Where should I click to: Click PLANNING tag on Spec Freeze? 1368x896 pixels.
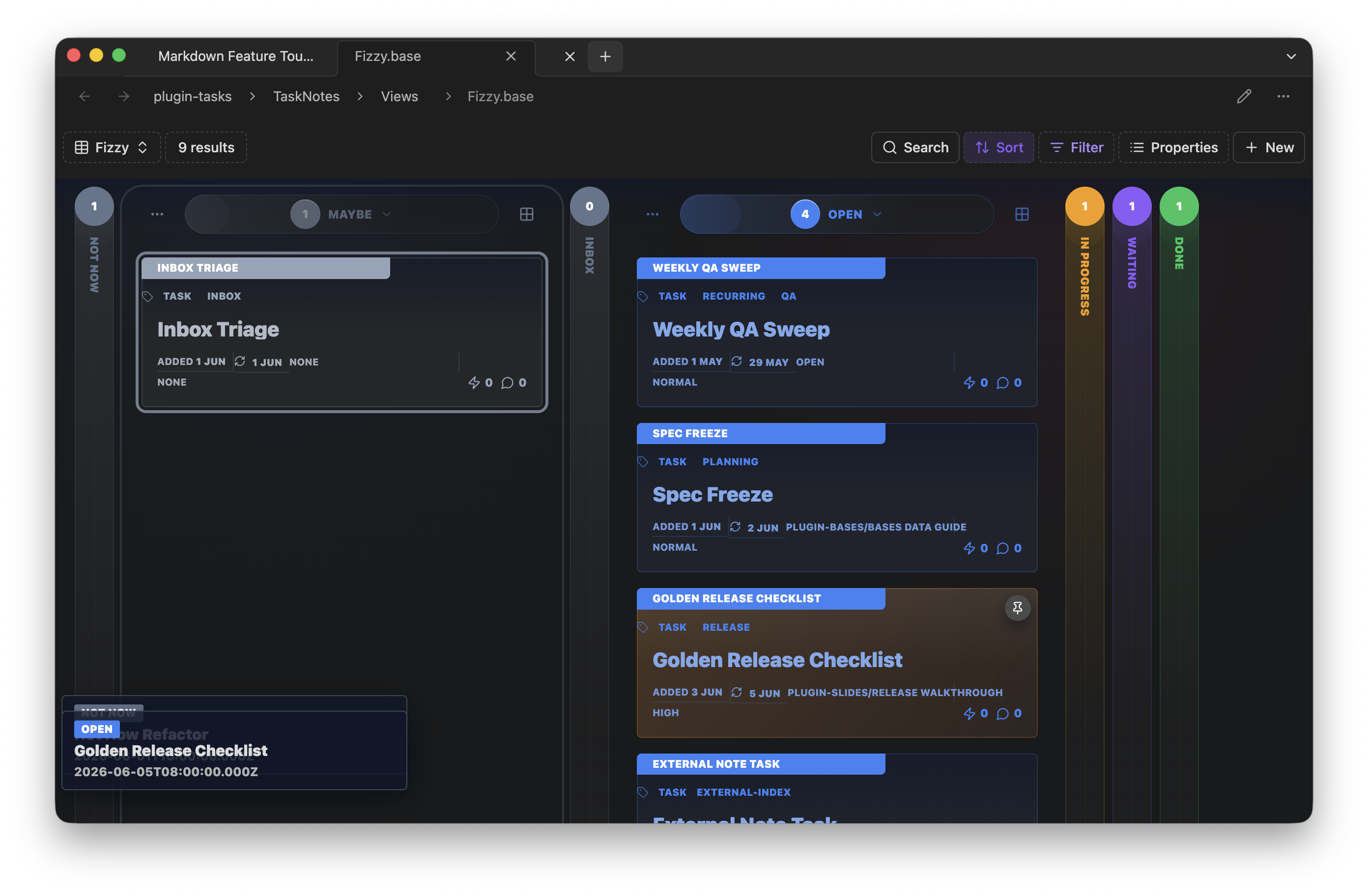tap(730, 462)
